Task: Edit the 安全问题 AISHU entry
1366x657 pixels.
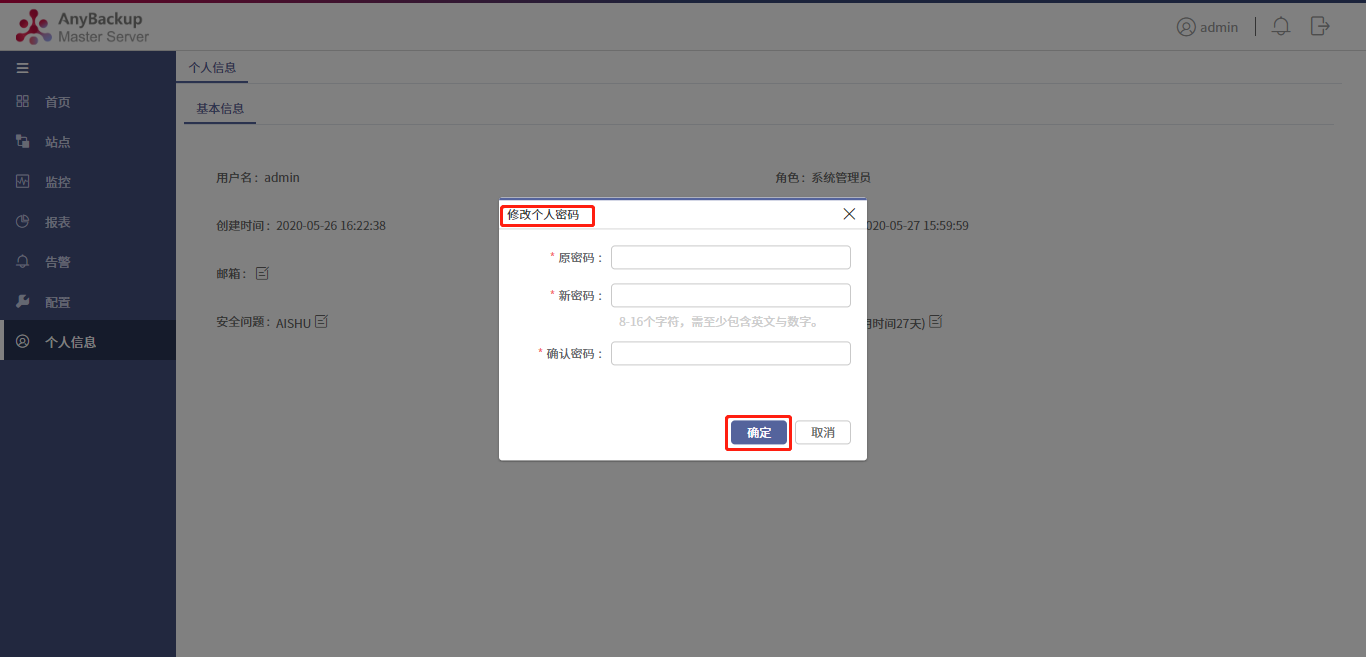Action: click(x=322, y=322)
